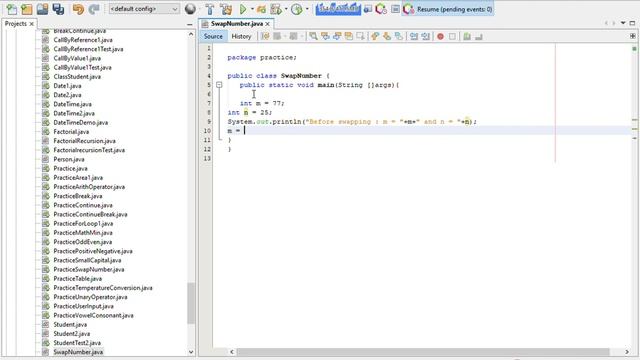Screen dimensions: 640x360
Task: Click the Debug Project icon
Action: tap(262, 9)
